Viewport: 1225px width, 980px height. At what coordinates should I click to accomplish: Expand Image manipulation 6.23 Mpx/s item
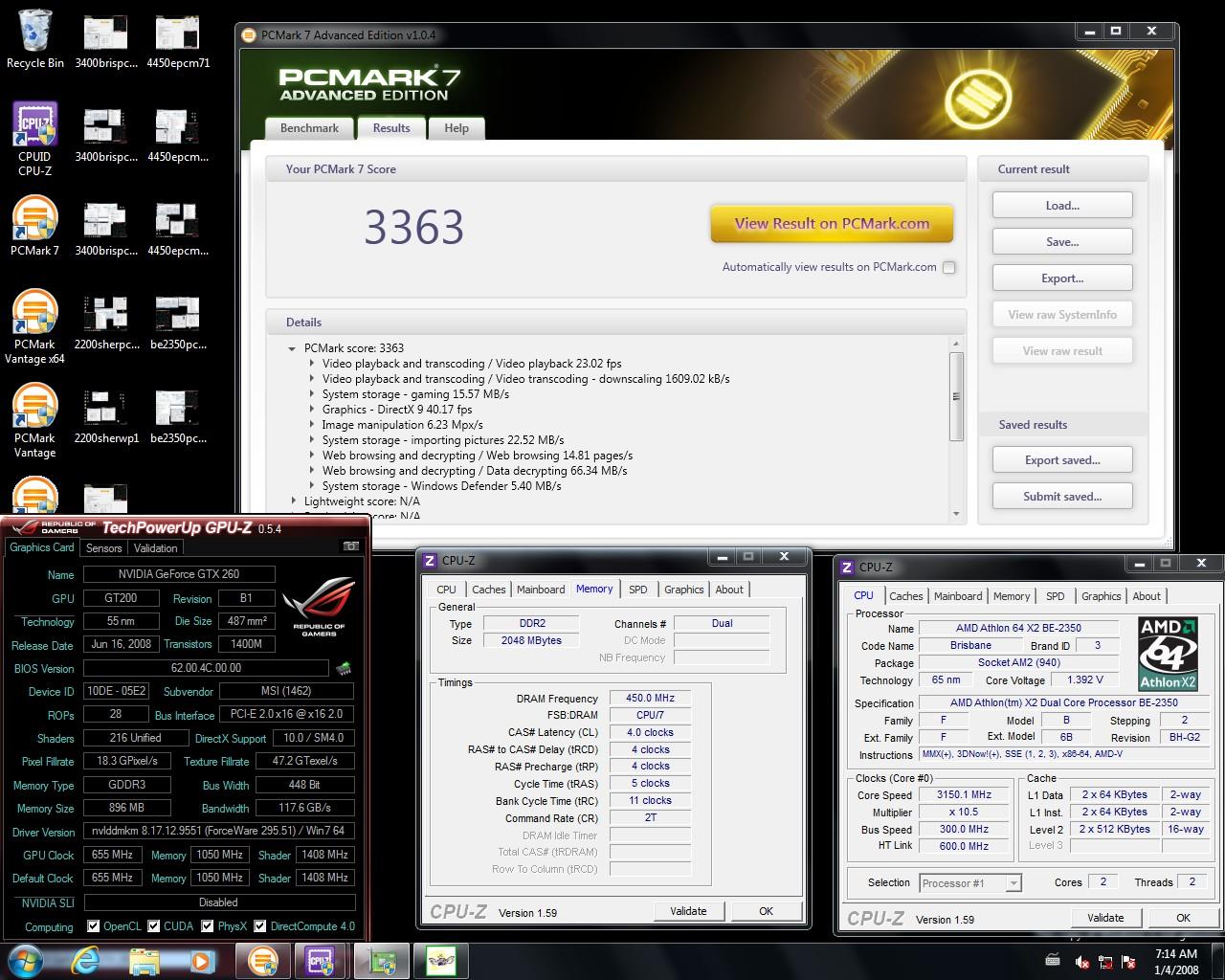[x=312, y=425]
